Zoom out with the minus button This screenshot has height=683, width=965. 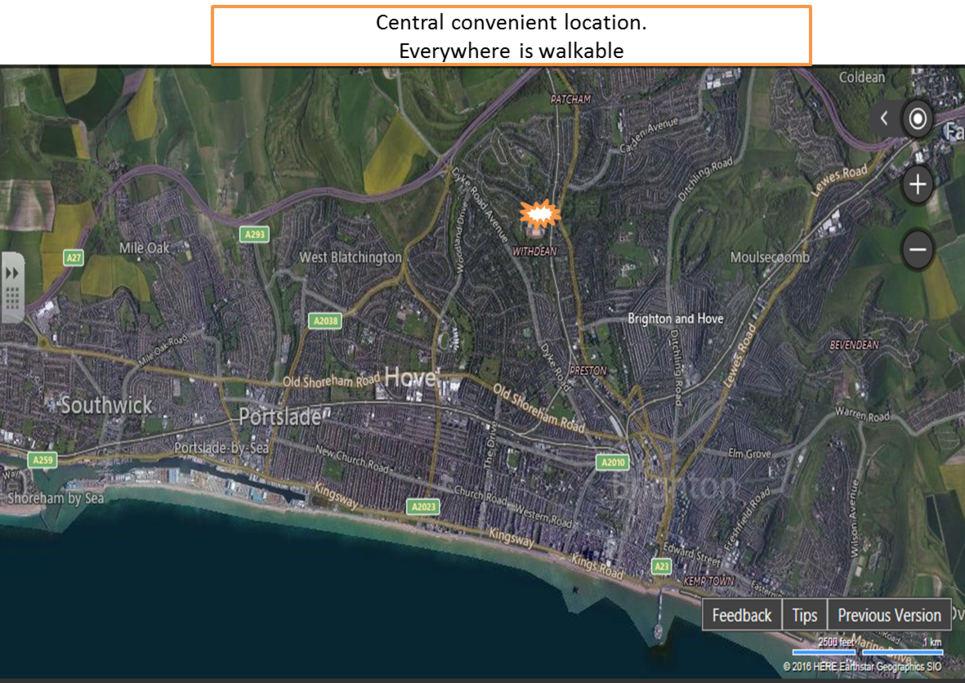click(918, 249)
